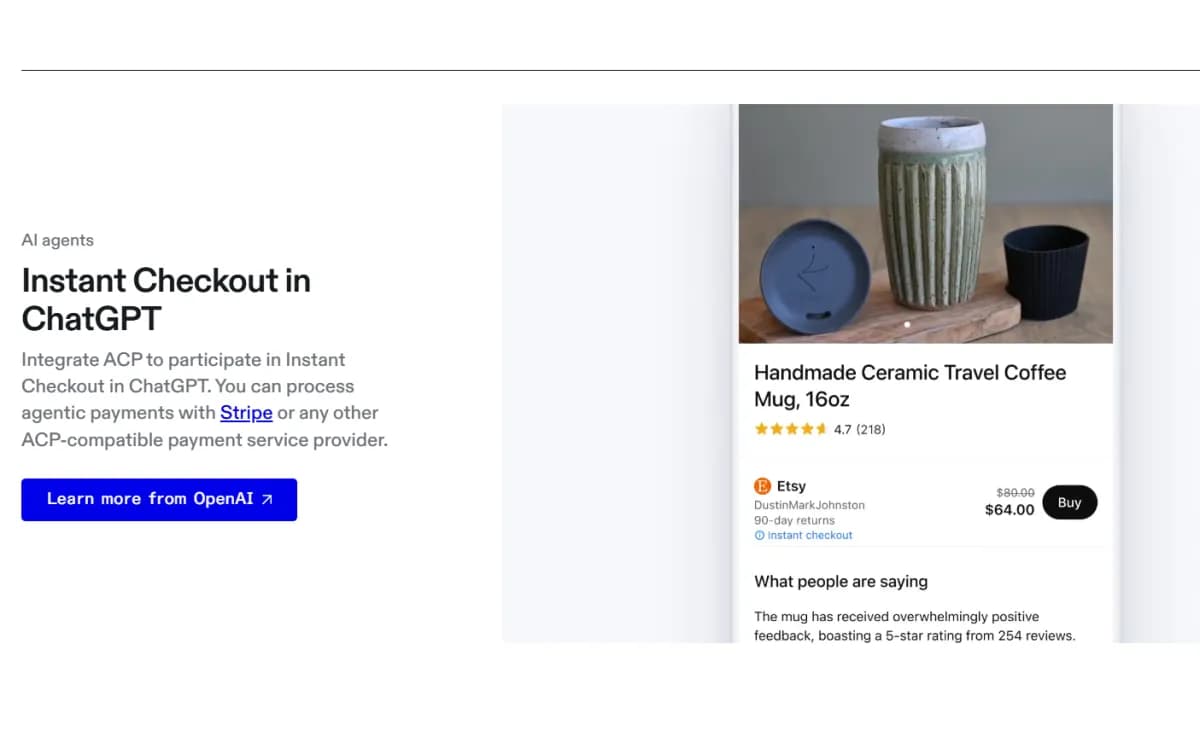The height and width of the screenshot is (731, 1200).
Task: Click the ceramic coffee mug product photo
Action: click(x=925, y=222)
